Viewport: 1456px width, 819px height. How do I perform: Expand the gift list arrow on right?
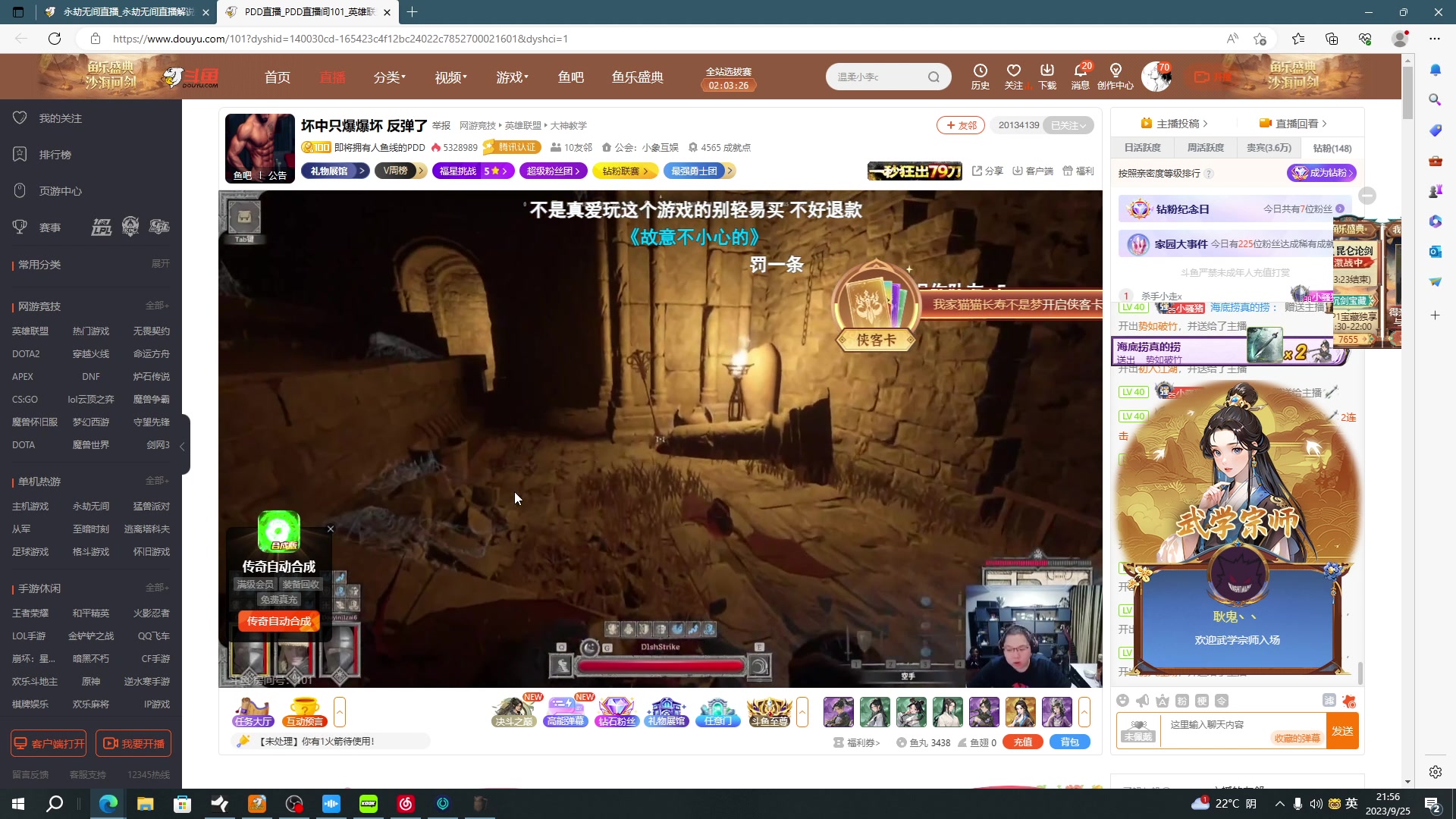(x=1084, y=712)
